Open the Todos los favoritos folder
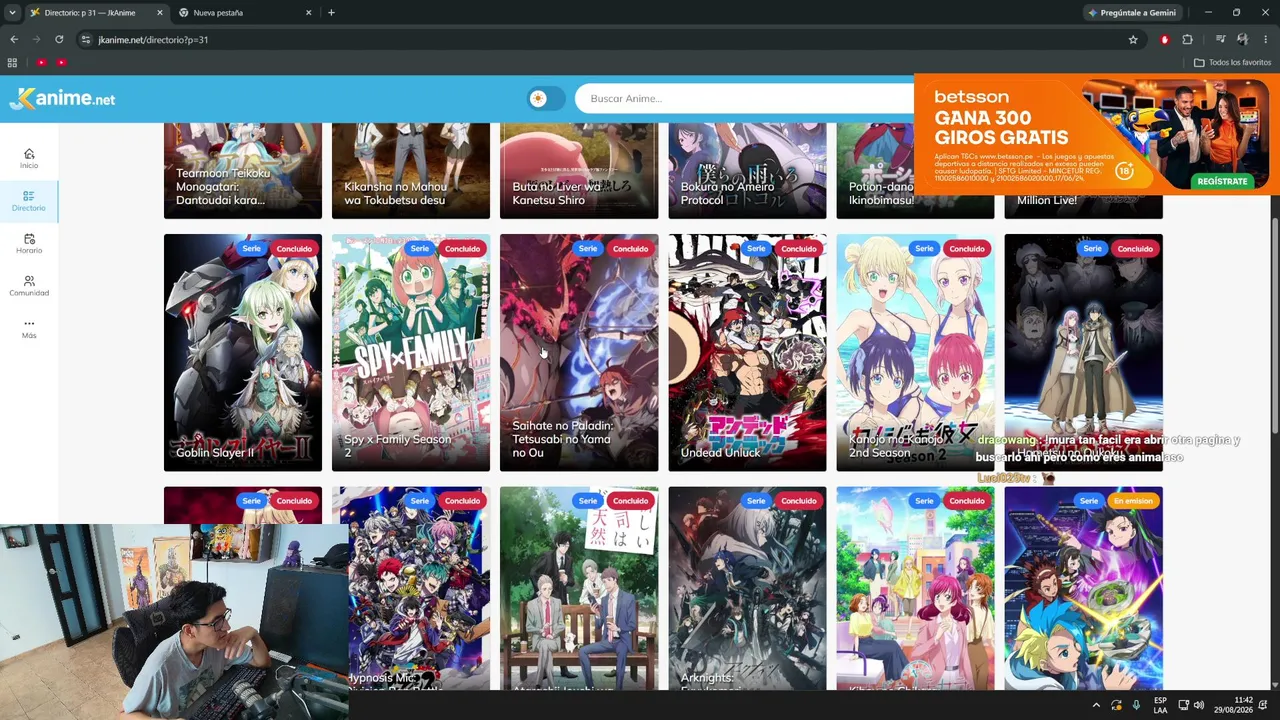Viewport: 1280px width, 720px height. click(x=1233, y=63)
